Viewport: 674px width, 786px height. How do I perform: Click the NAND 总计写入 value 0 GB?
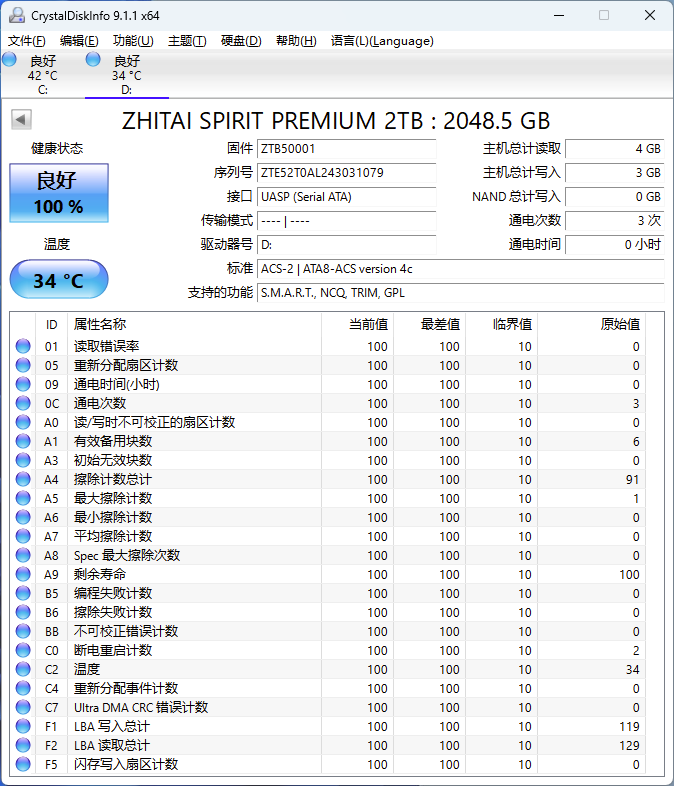[615, 196]
